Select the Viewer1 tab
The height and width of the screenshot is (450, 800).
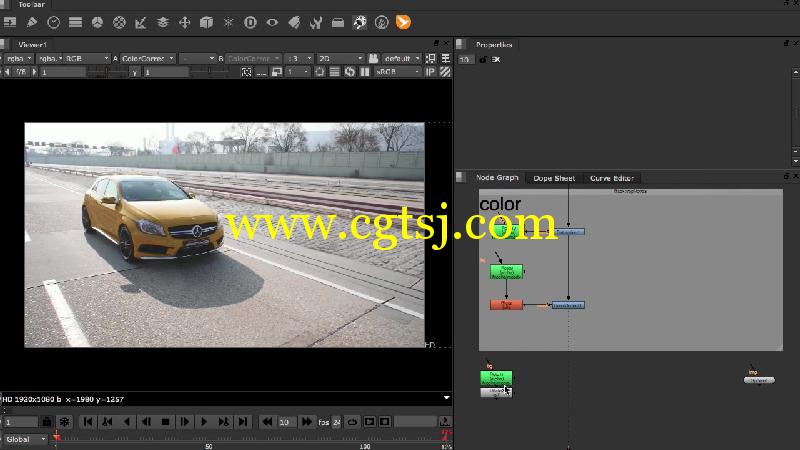pyautogui.click(x=32, y=44)
